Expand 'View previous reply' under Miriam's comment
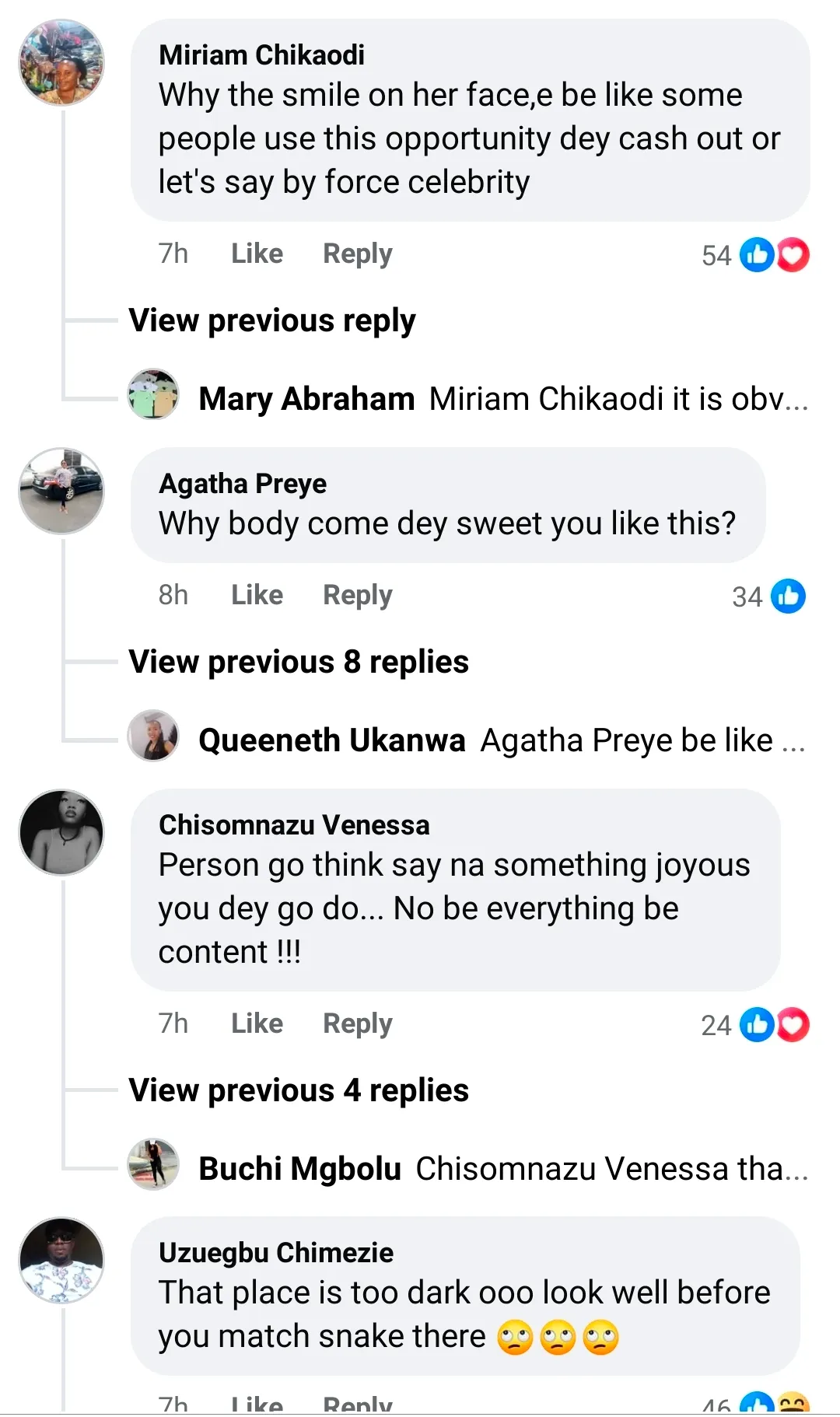Screen dimensions: 840x1417 click(x=272, y=320)
